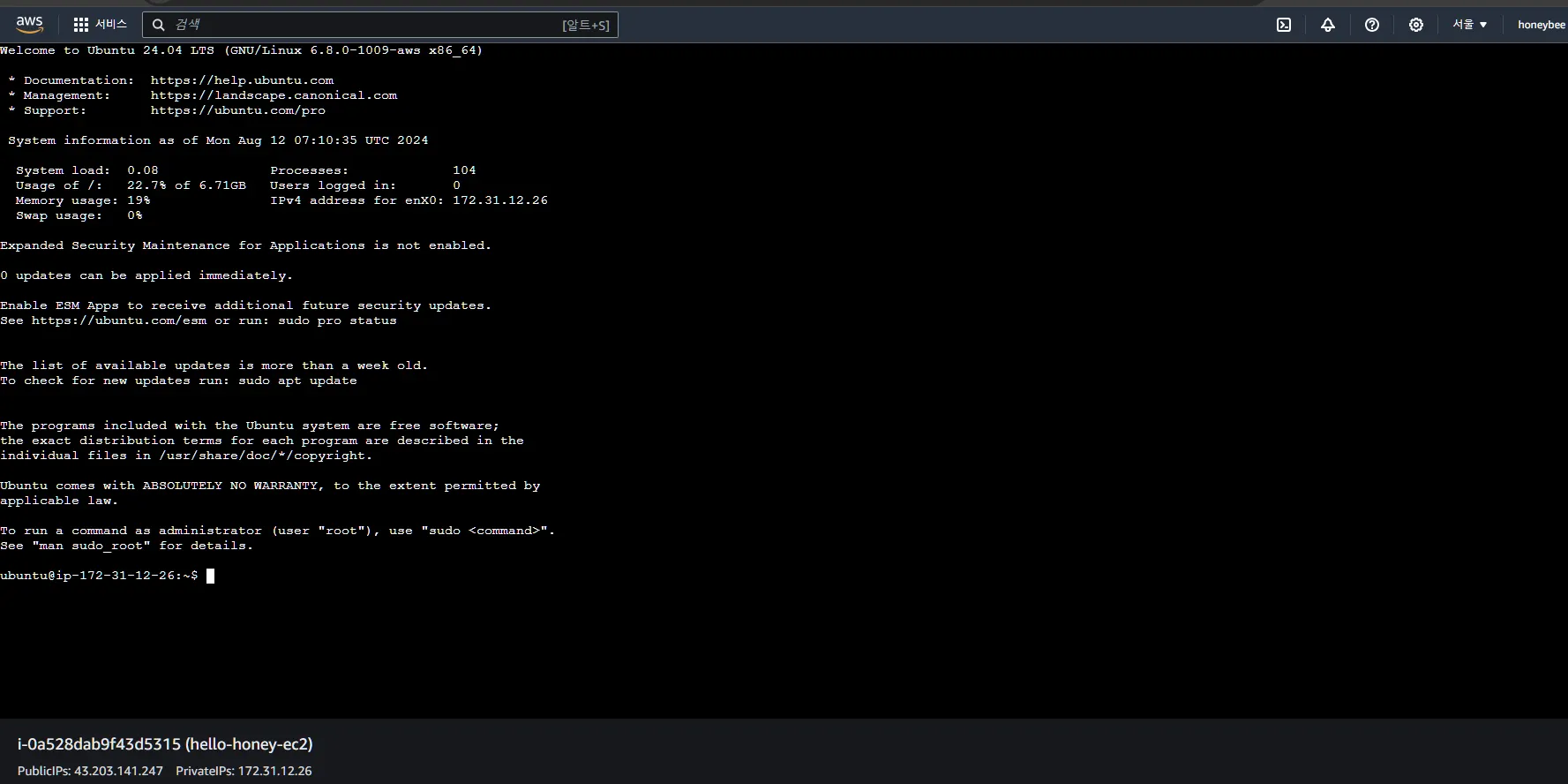The image size is (1568, 784).
Task: Click the https://help.ubuntu.com documentation URL
Action: (242, 80)
